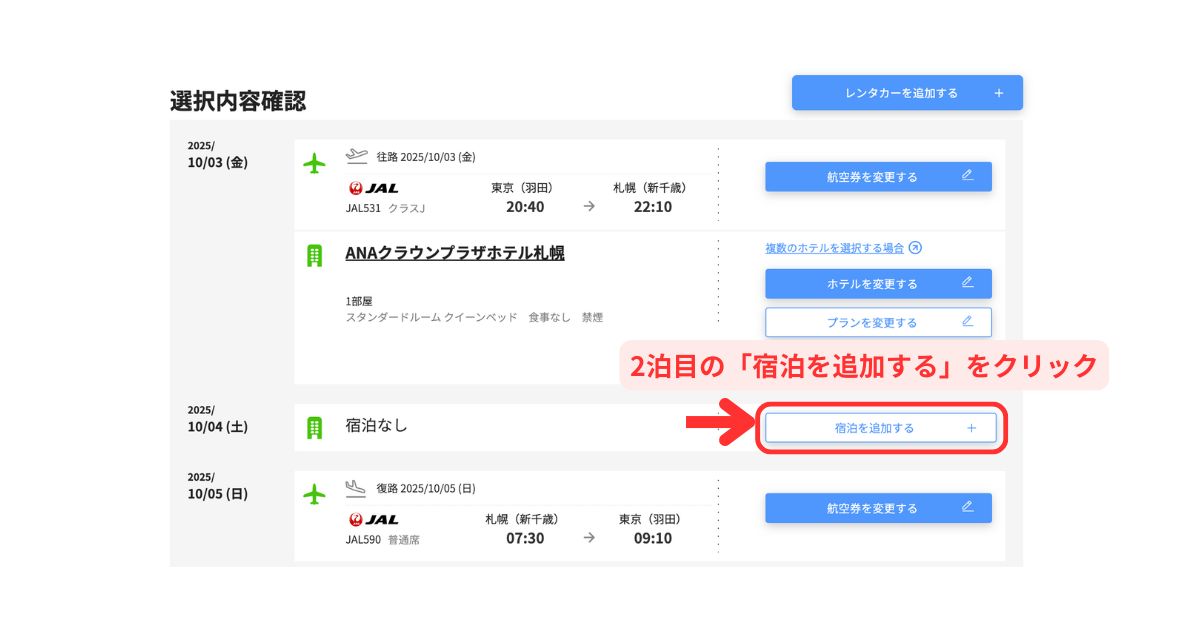Click the pencil icon on the return flight's 航空券を変更する

pyautogui.click(x=967, y=507)
